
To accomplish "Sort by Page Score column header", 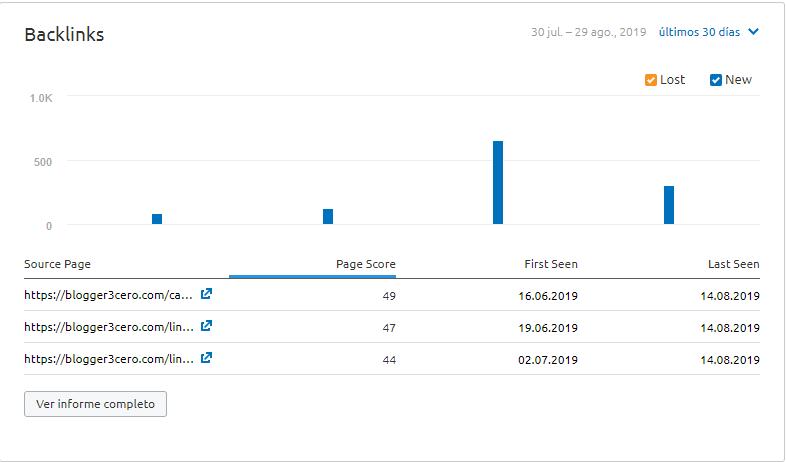I will [x=365, y=264].
